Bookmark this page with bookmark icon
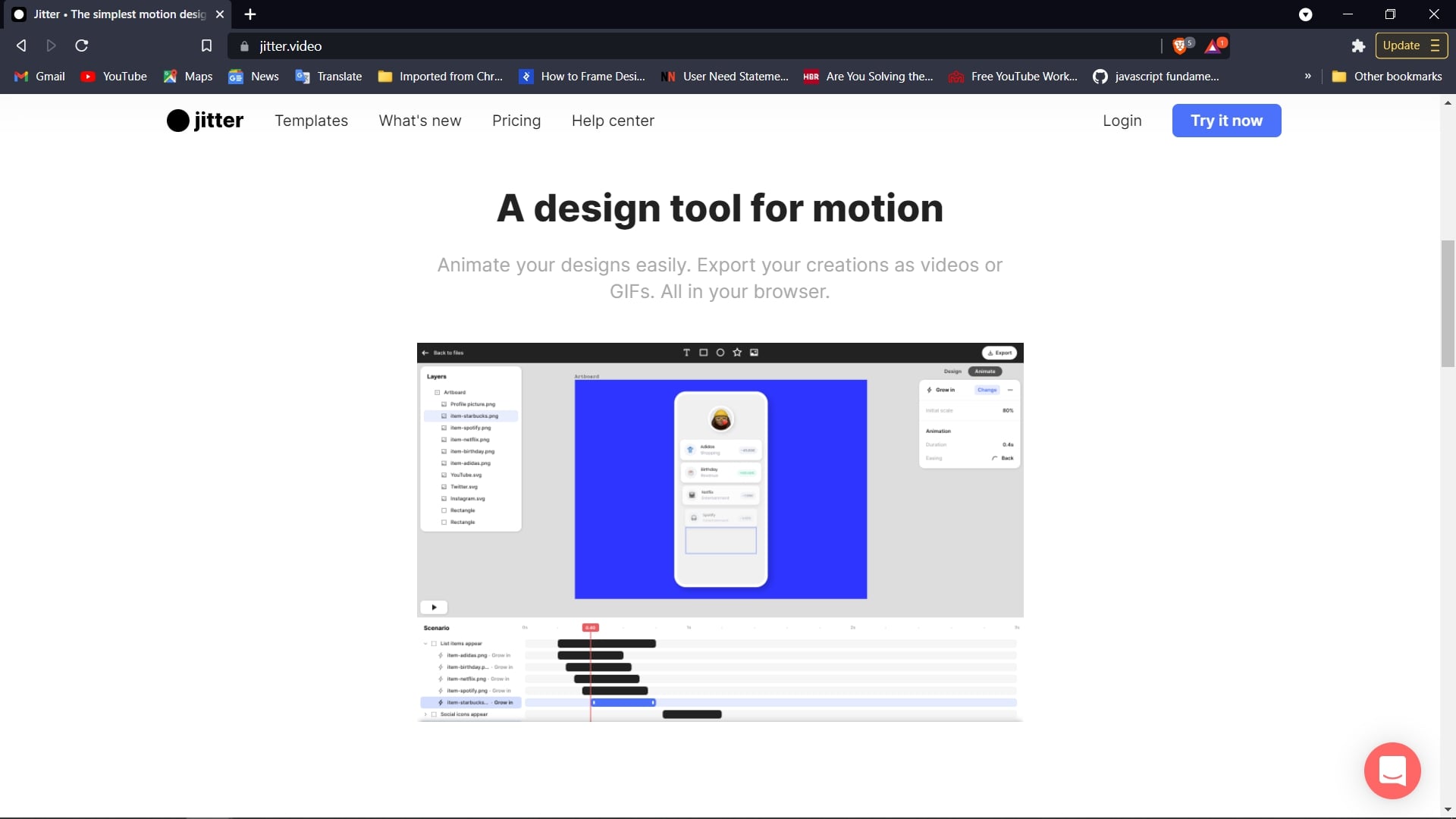The width and height of the screenshot is (1456, 819). 206,46
